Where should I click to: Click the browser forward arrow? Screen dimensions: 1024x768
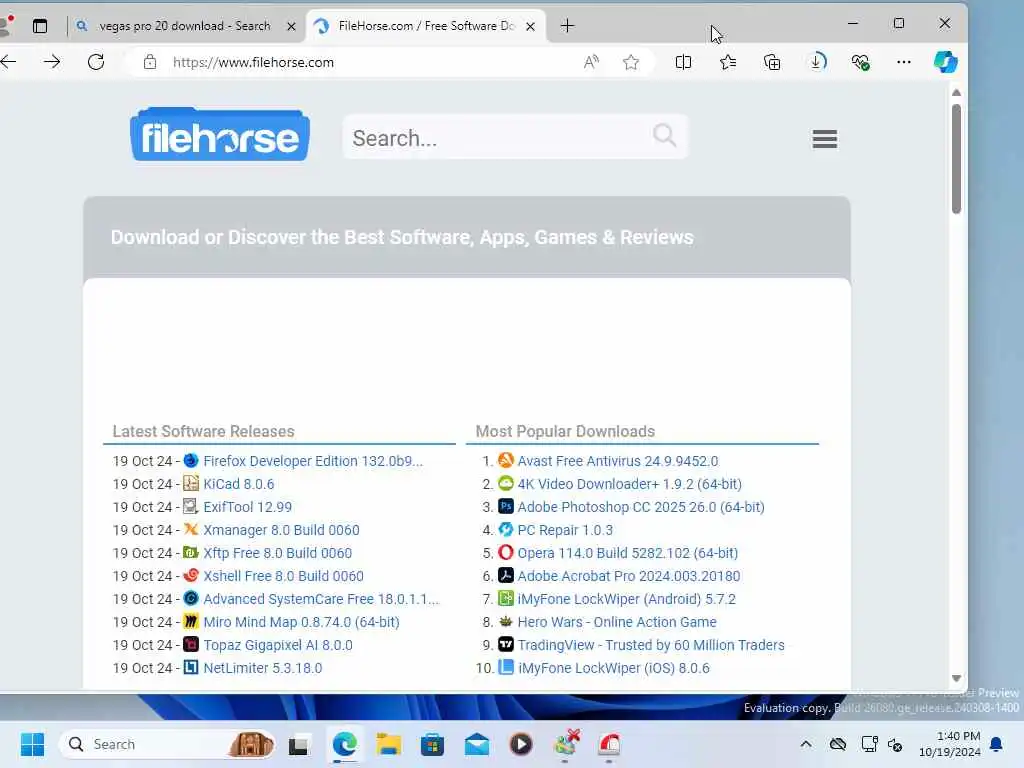click(x=52, y=62)
